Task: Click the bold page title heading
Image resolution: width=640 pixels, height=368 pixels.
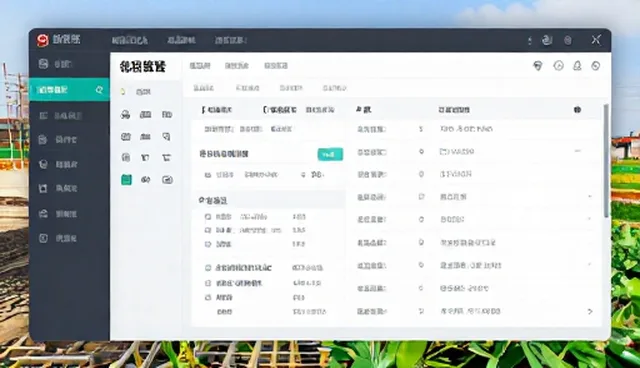Action: click(142, 67)
